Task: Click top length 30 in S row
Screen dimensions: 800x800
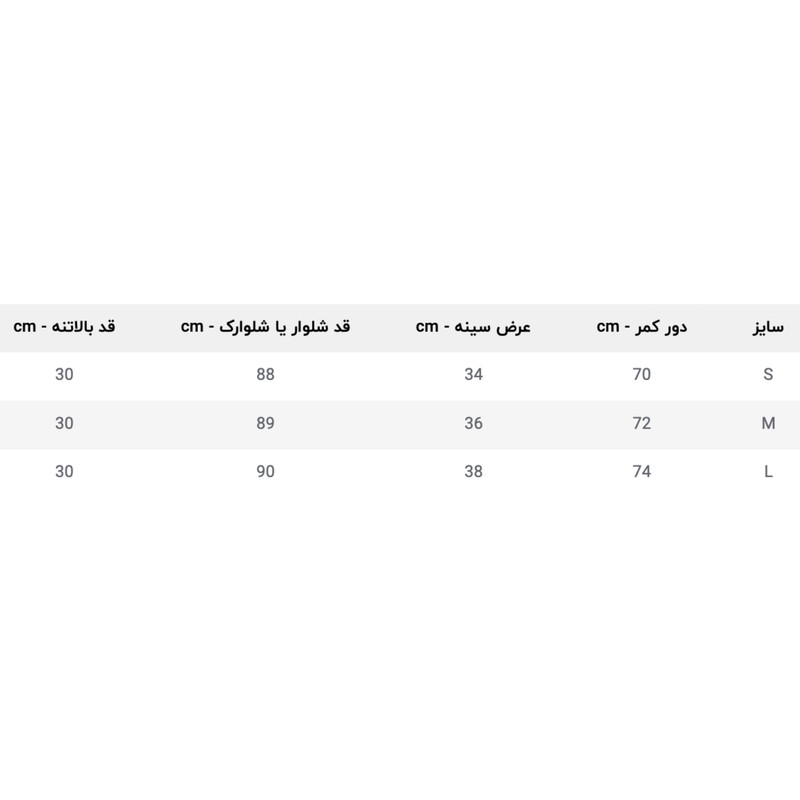Action: (64, 374)
